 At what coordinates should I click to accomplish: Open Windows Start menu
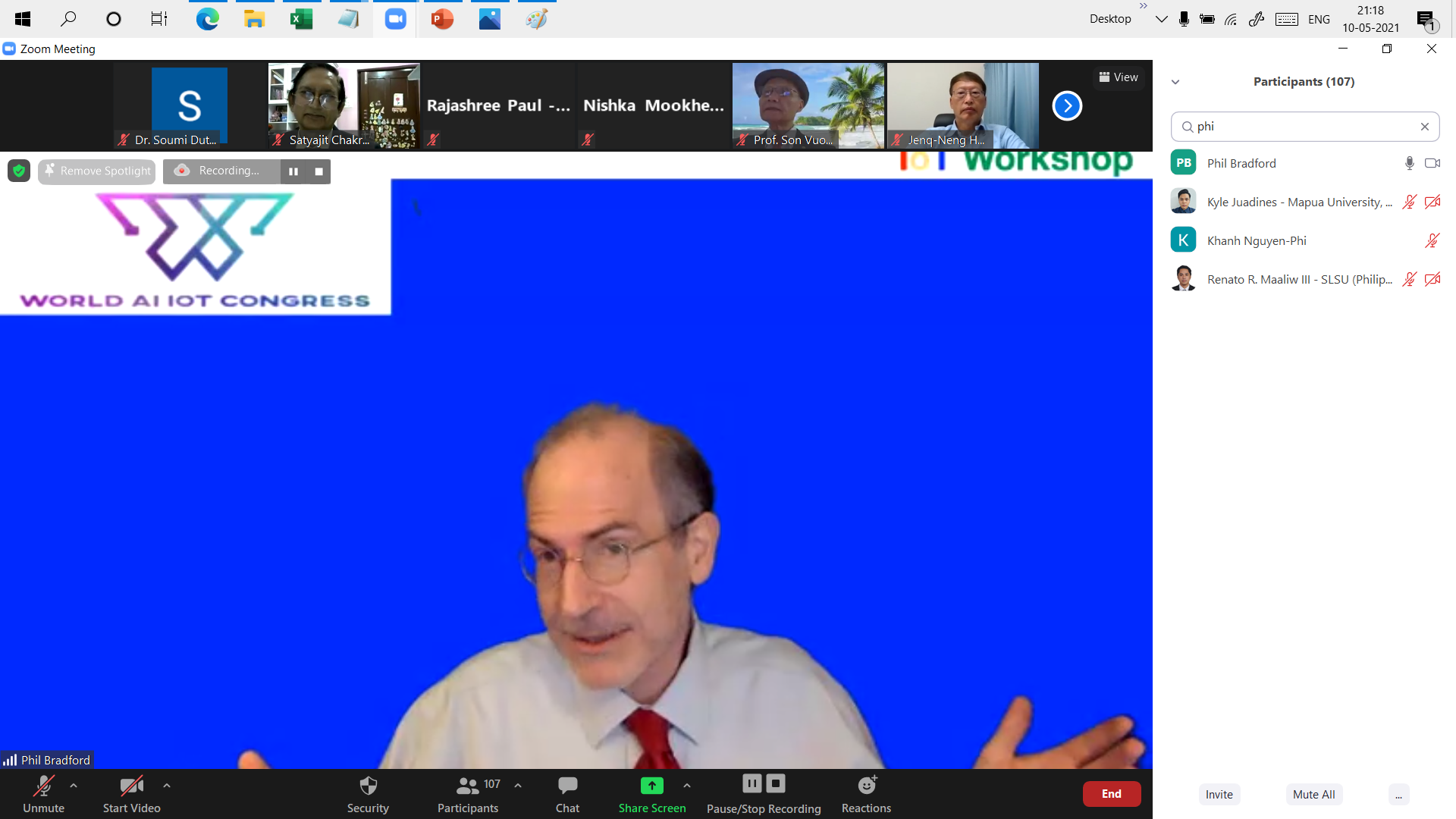pyautogui.click(x=23, y=19)
